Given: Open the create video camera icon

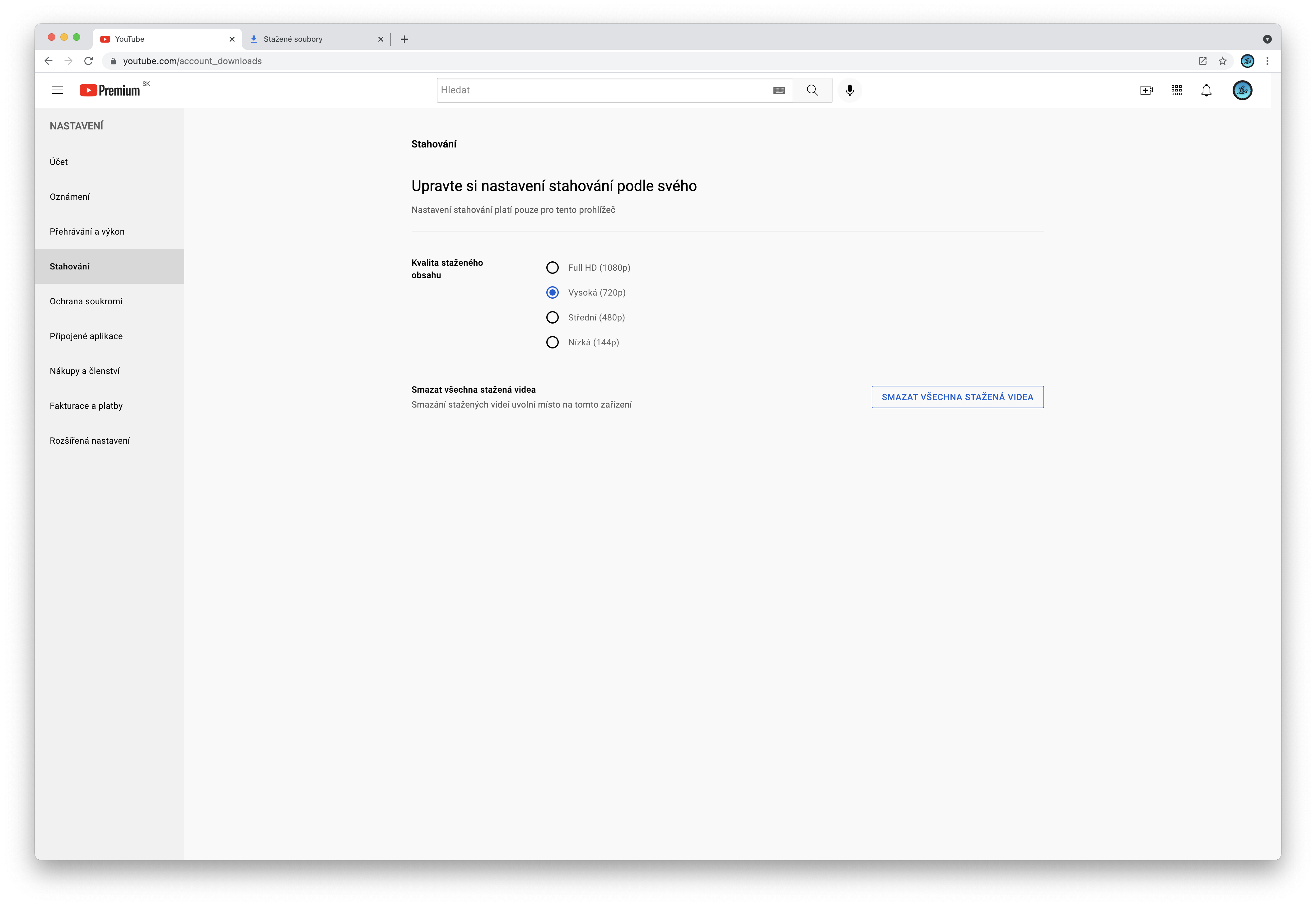Looking at the screenshot, I should point(1146,90).
